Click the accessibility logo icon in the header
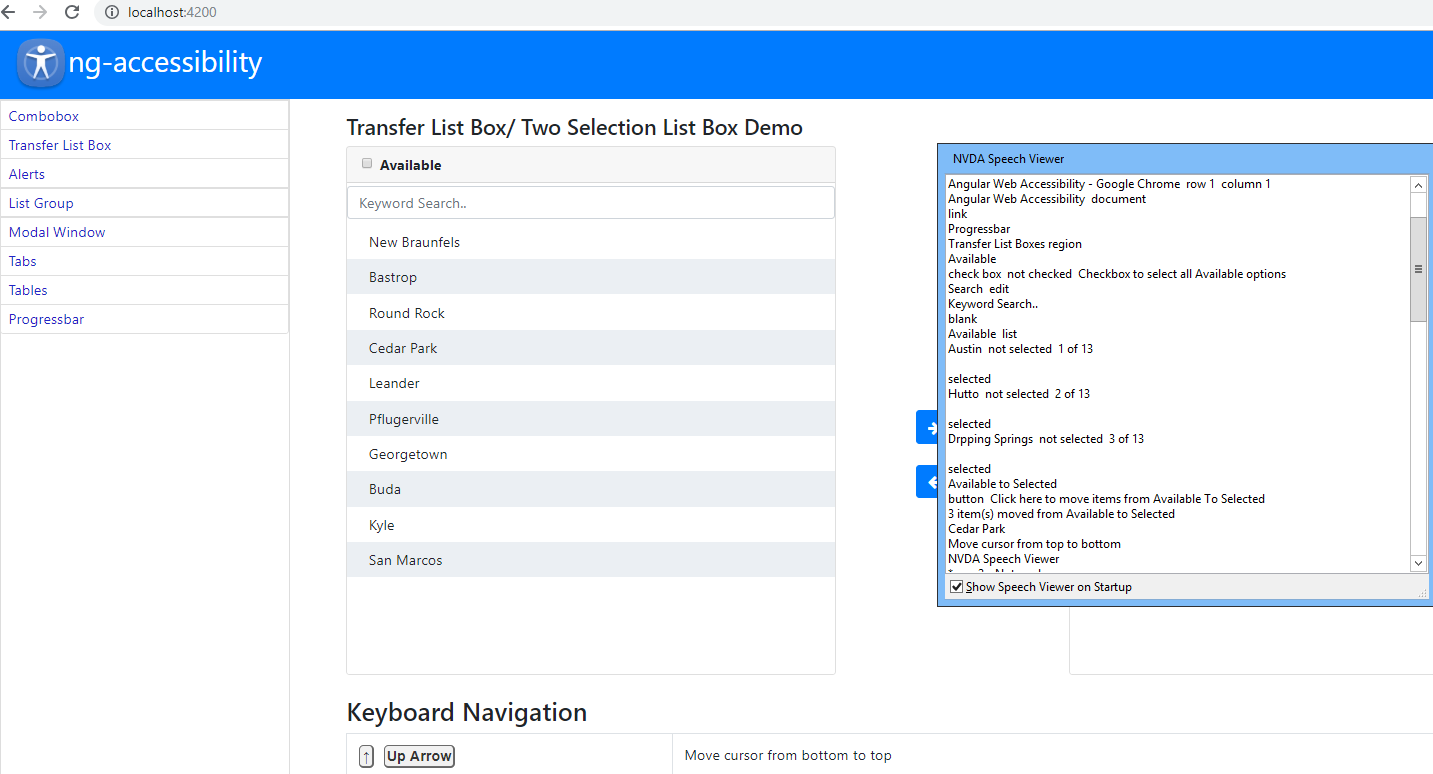The width and height of the screenshot is (1433, 774). pos(40,61)
